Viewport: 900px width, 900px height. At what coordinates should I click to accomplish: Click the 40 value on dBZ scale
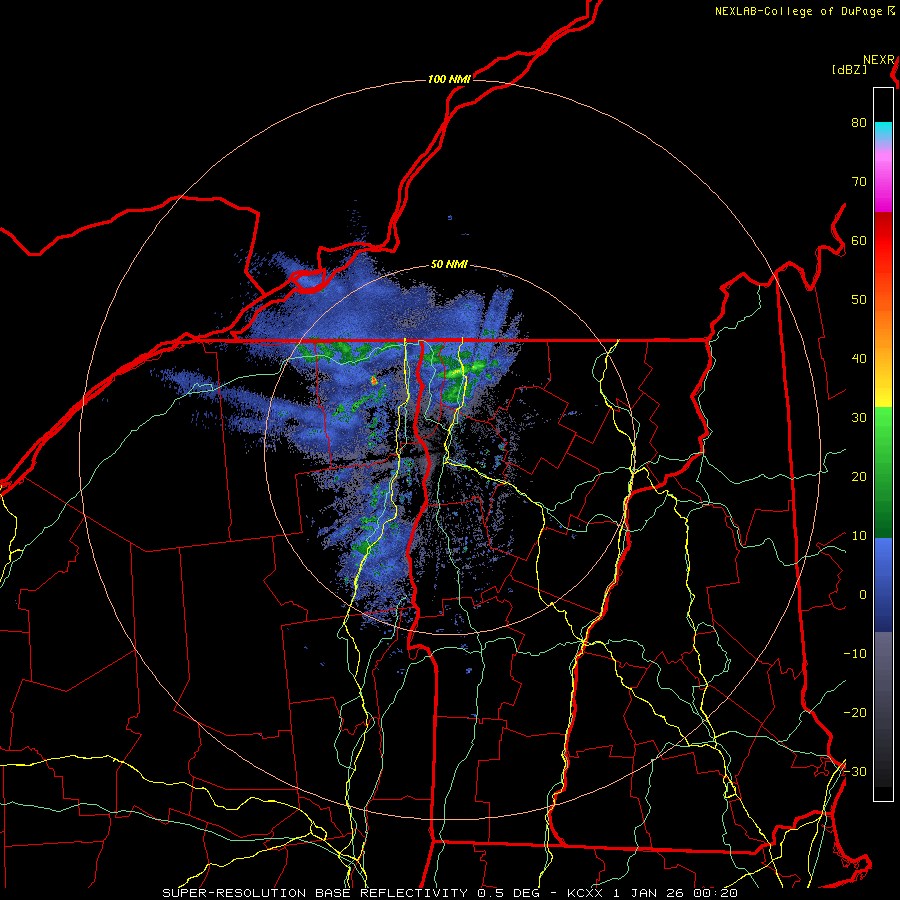tap(859, 359)
